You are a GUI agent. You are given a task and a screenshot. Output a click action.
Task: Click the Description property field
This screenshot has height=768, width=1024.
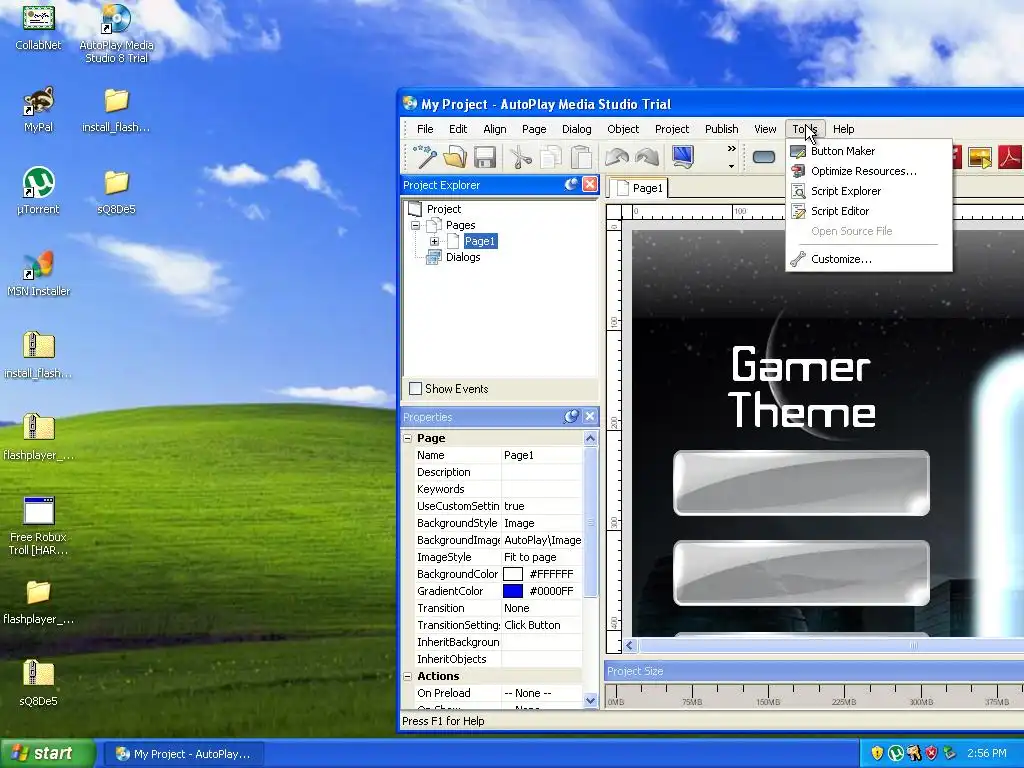pyautogui.click(x=541, y=472)
